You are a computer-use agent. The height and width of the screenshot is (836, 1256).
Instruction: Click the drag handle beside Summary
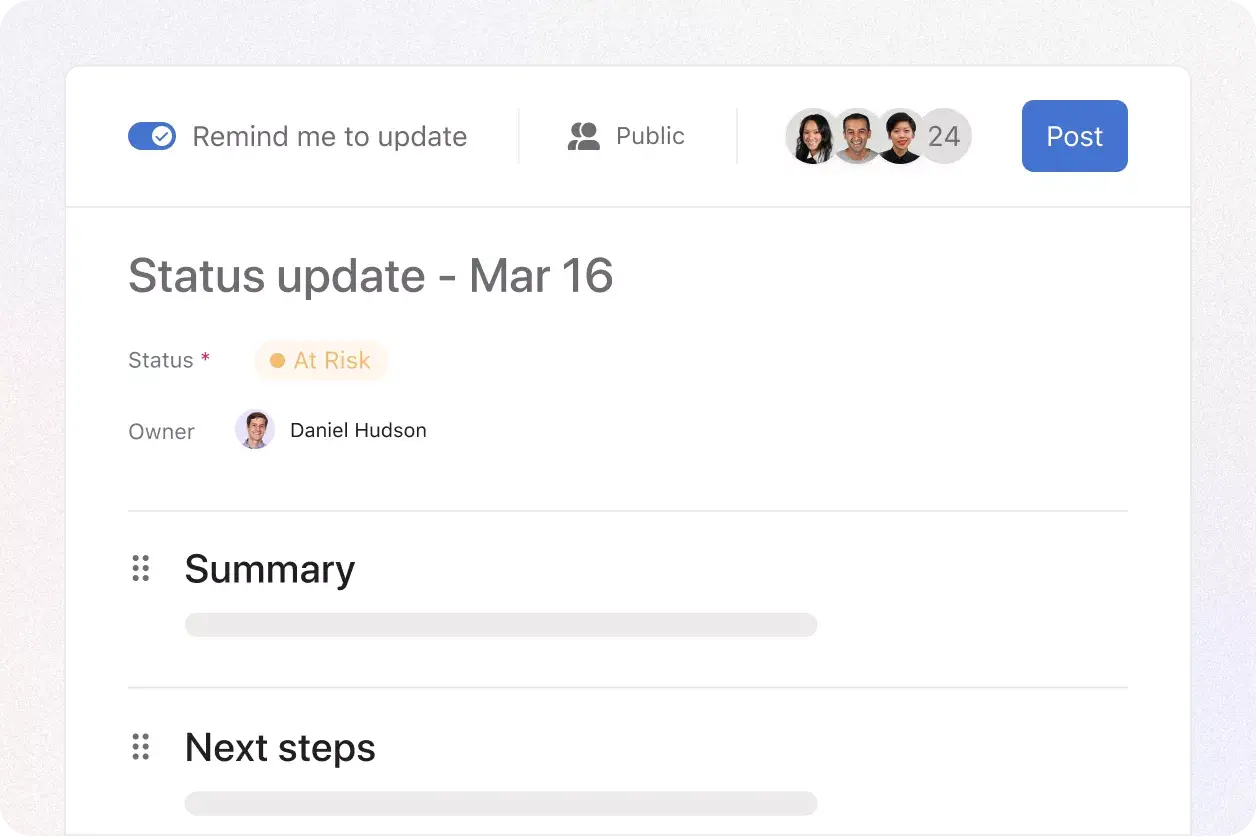click(140, 568)
